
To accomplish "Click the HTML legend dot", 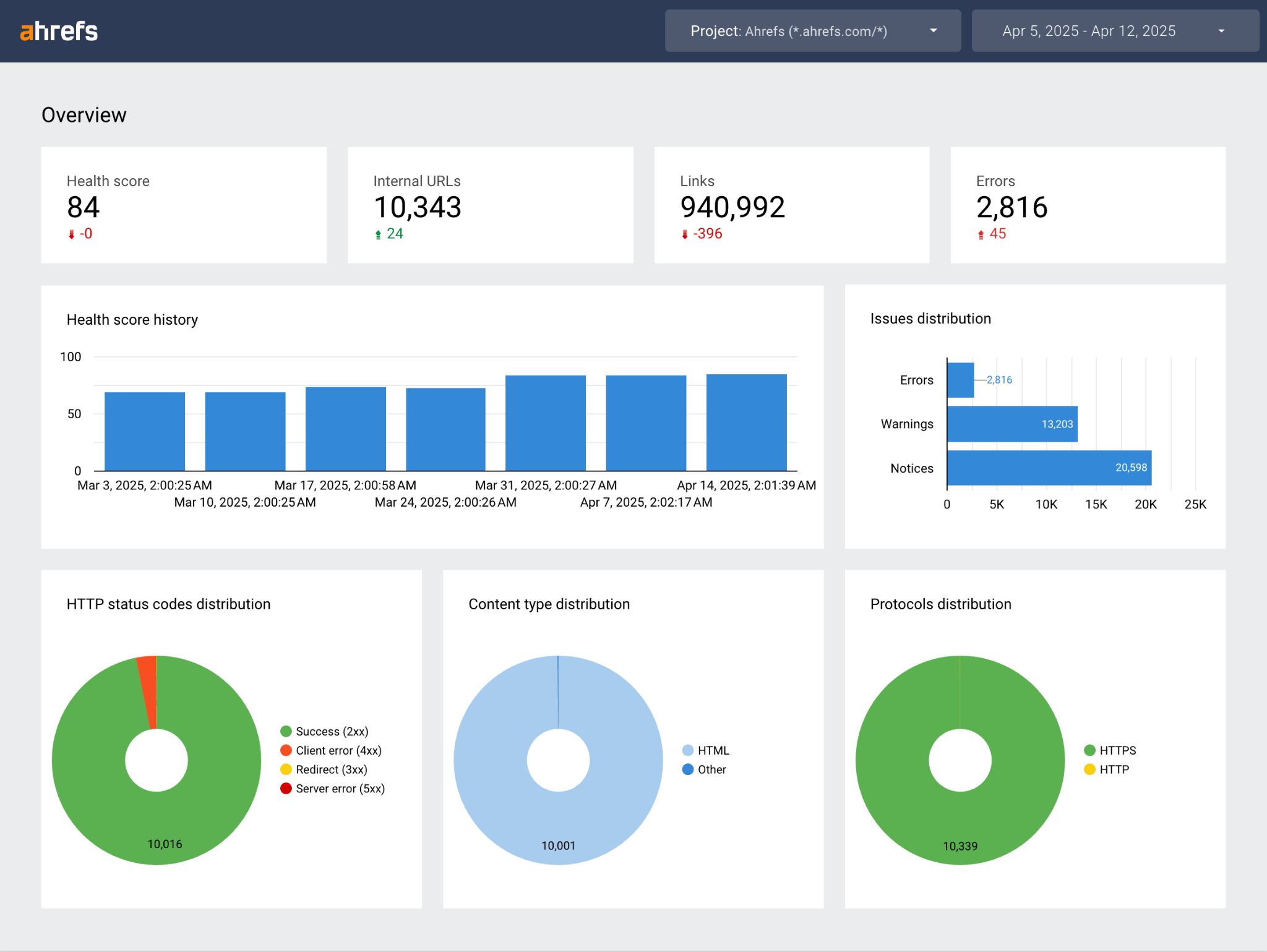I will click(x=688, y=750).
